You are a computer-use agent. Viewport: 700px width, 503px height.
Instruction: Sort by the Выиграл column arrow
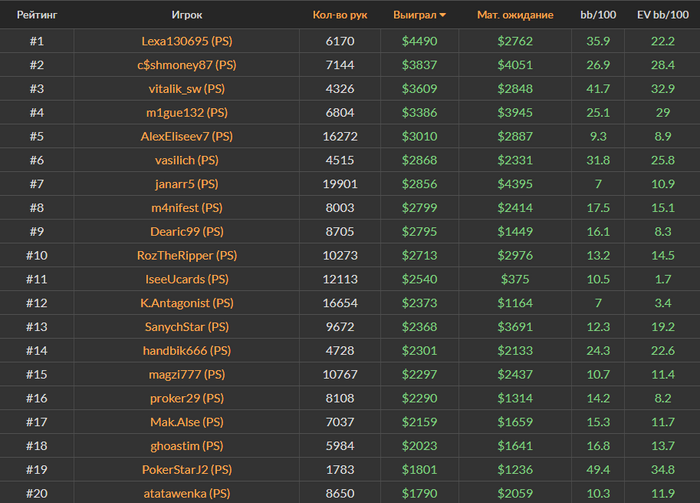click(443, 15)
